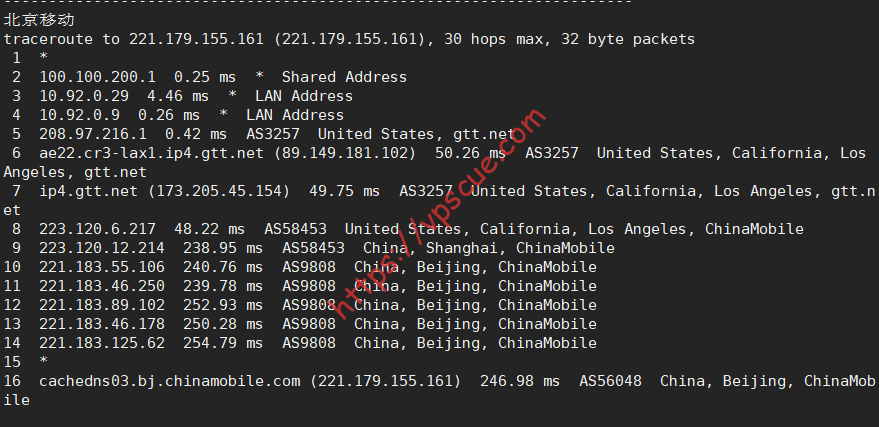The image size is (879, 427).
Task: Click hostname cachedns03.bj.chinamobile.com
Action: (169, 382)
